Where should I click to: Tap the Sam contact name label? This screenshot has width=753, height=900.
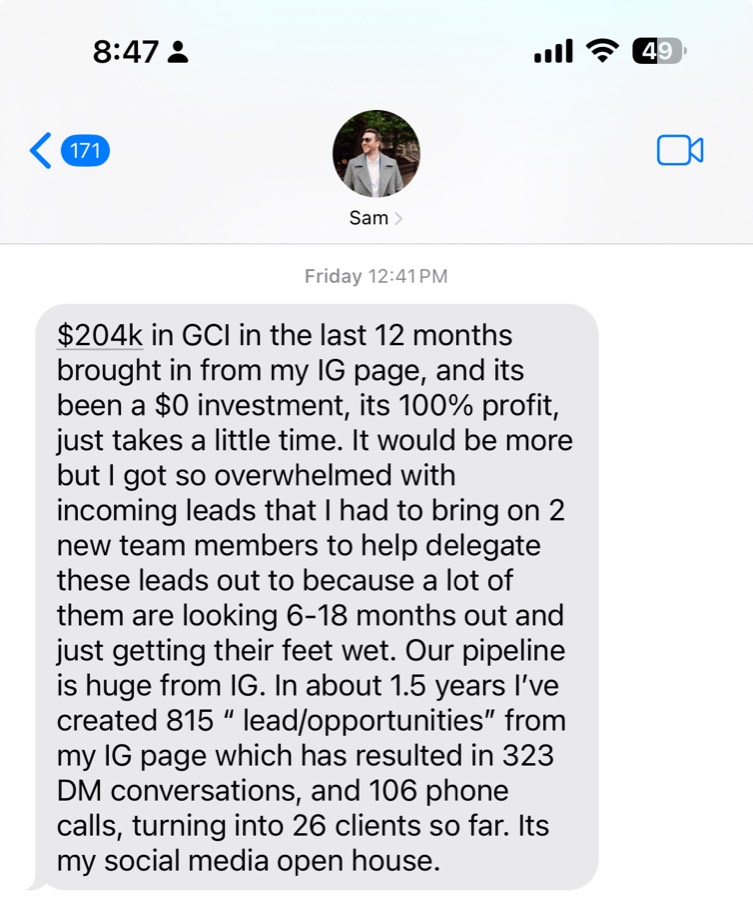(368, 218)
